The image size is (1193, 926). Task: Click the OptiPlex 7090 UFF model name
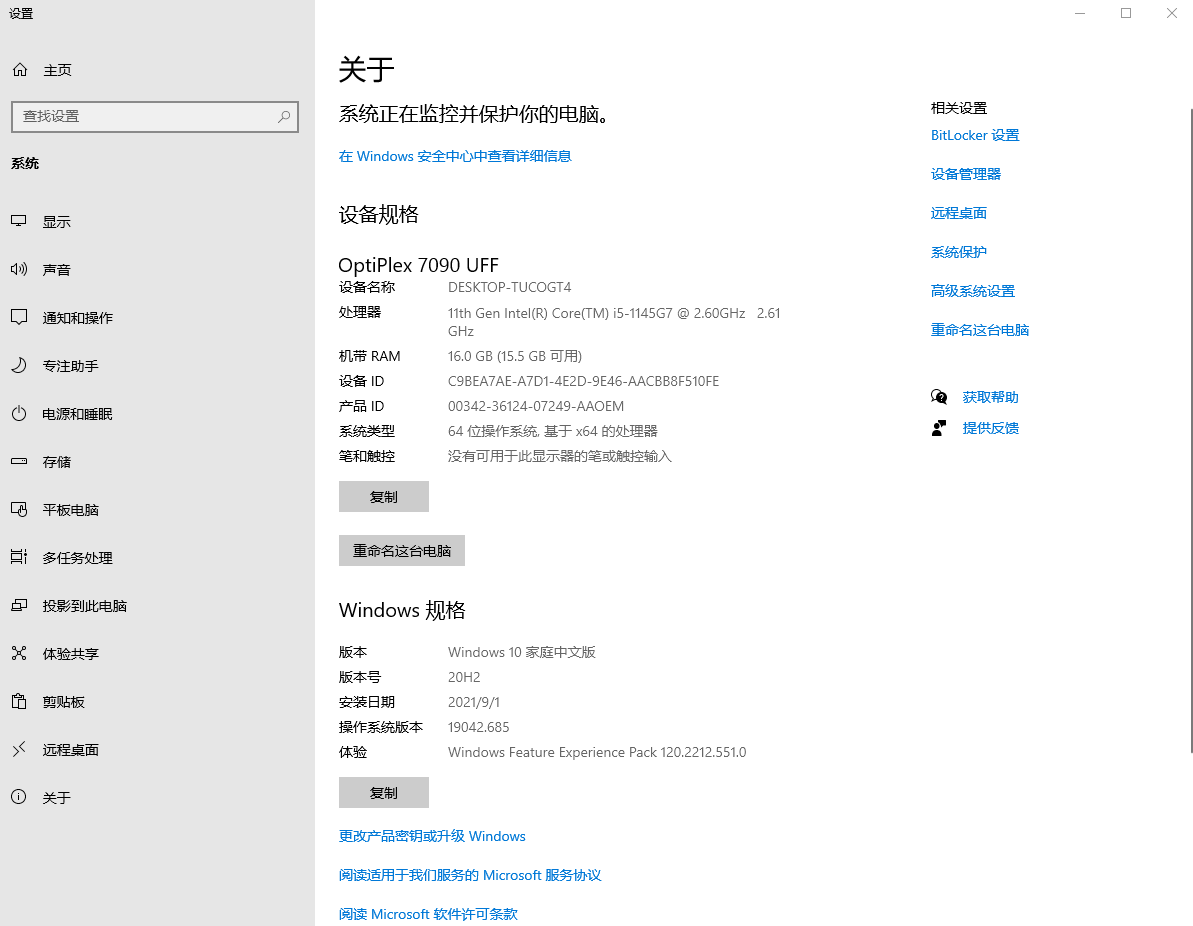click(418, 265)
